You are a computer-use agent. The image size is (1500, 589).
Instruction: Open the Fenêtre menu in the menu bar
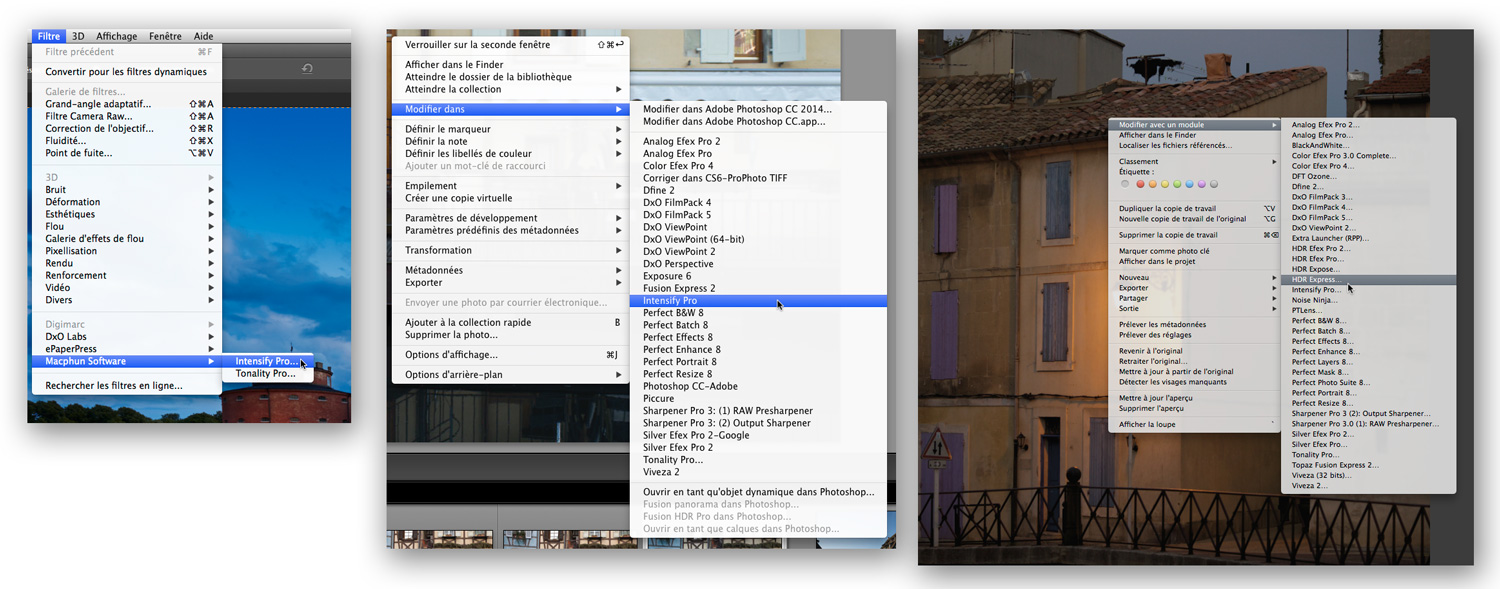point(165,37)
